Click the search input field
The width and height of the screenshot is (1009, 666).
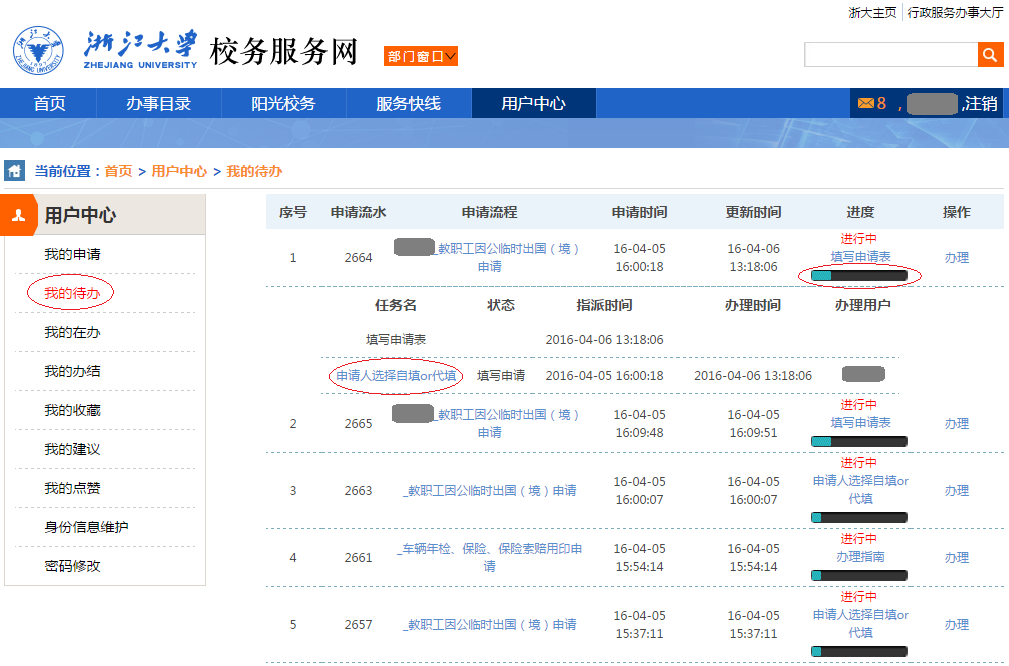(890, 55)
